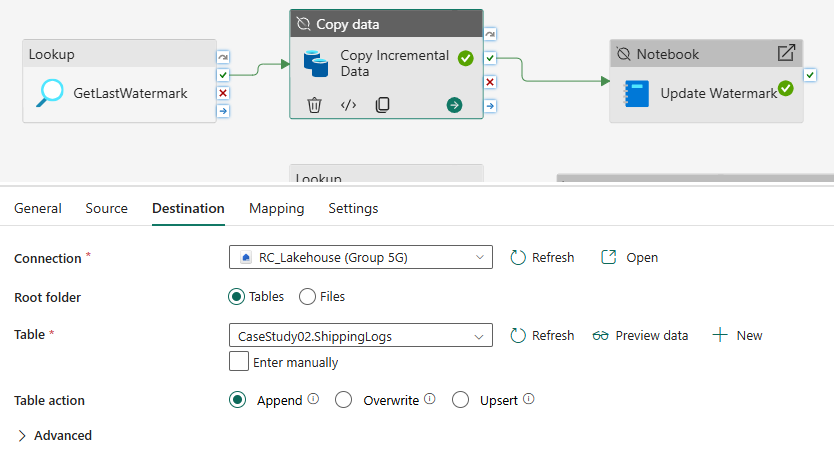Viewport: 834px width, 450px height.
Task: Clone the Copy data activity with copy icon
Action: (x=382, y=105)
